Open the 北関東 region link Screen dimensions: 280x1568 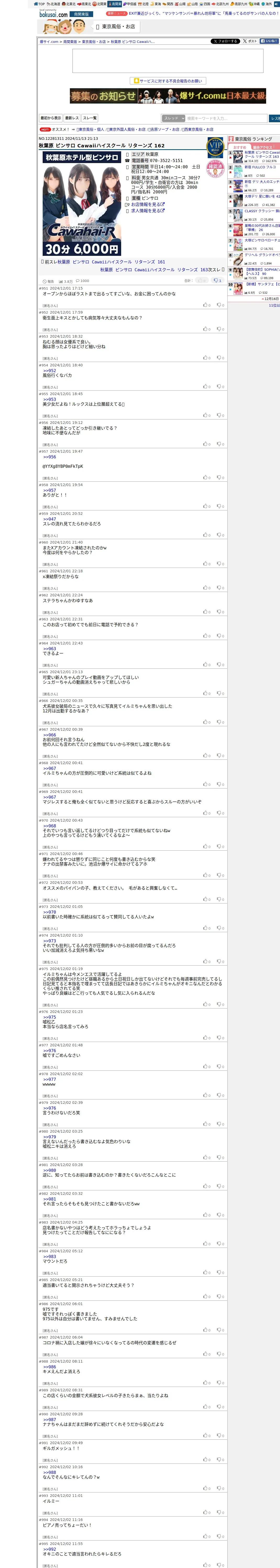click(99, 4)
